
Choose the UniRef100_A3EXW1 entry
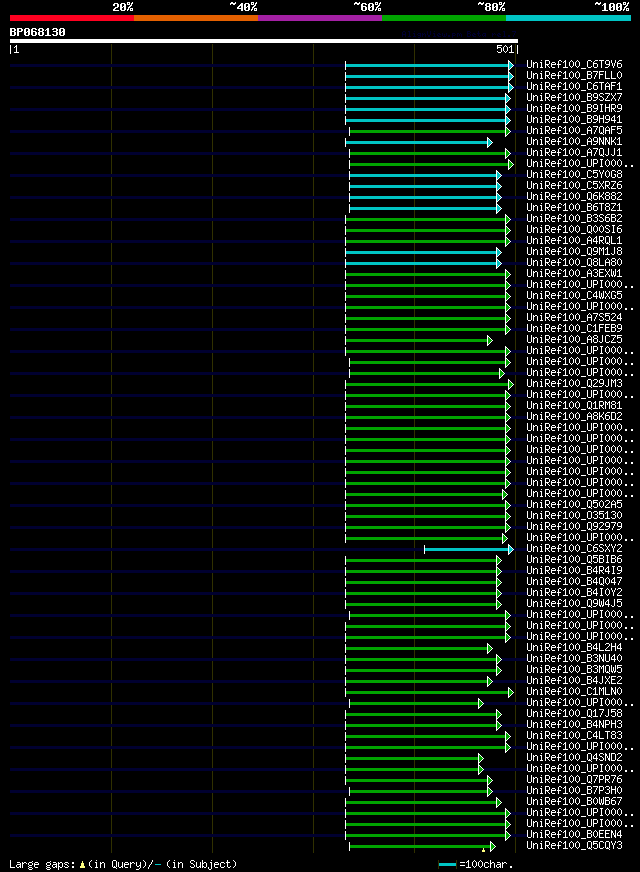pyautogui.click(x=574, y=274)
